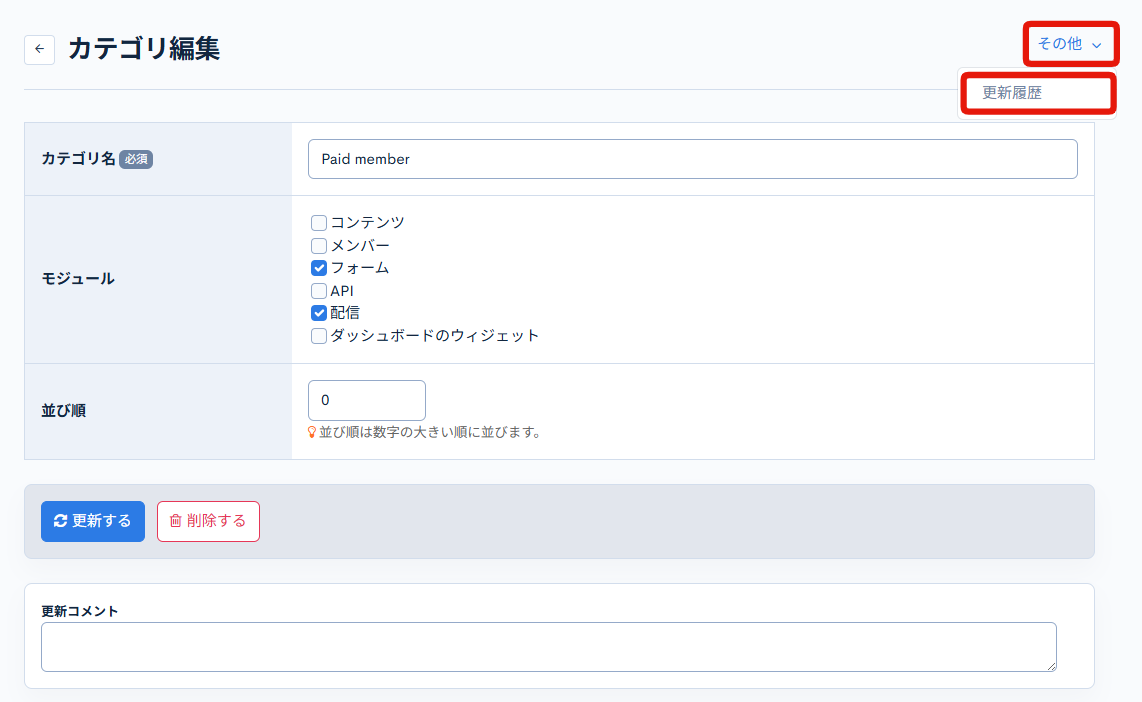1142x702 pixels.
Task: Click the カテゴリ名 text field showing Paid member
Action: [x=693, y=158]
